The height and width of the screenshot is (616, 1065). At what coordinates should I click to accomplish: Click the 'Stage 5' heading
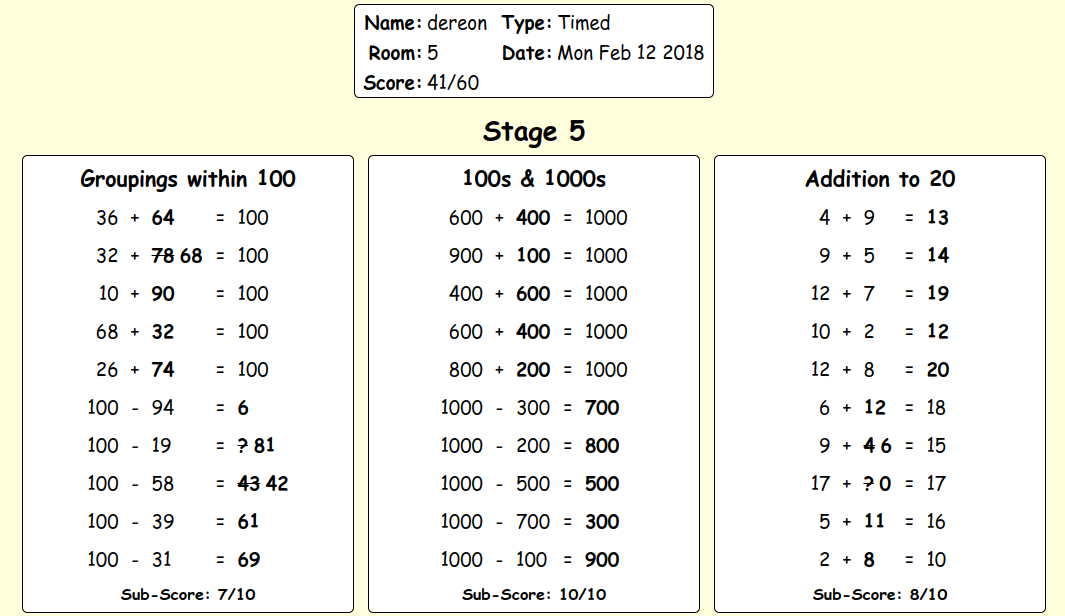534,131
